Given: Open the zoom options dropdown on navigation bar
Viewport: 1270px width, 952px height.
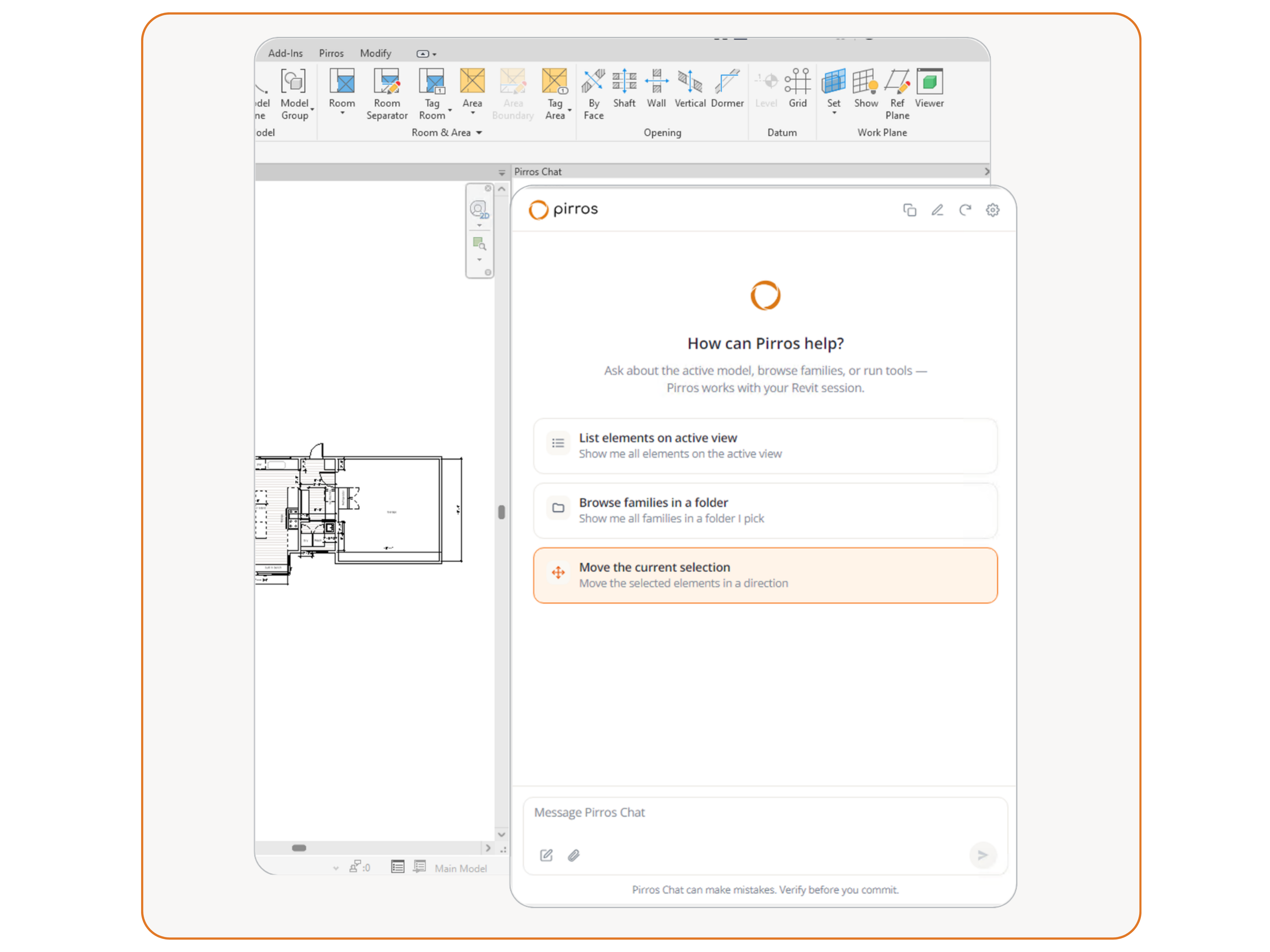Looking at the screenshot, I should tap(479, 260).
